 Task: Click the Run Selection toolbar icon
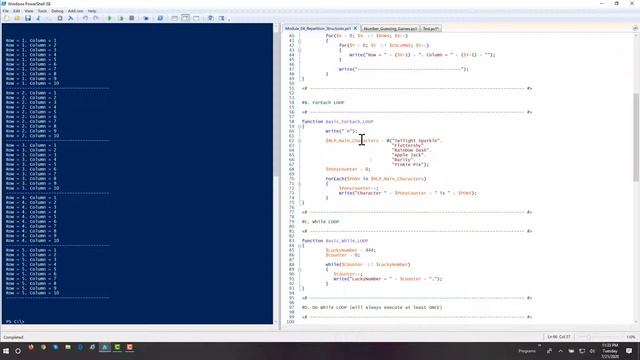tap(120, 18)
